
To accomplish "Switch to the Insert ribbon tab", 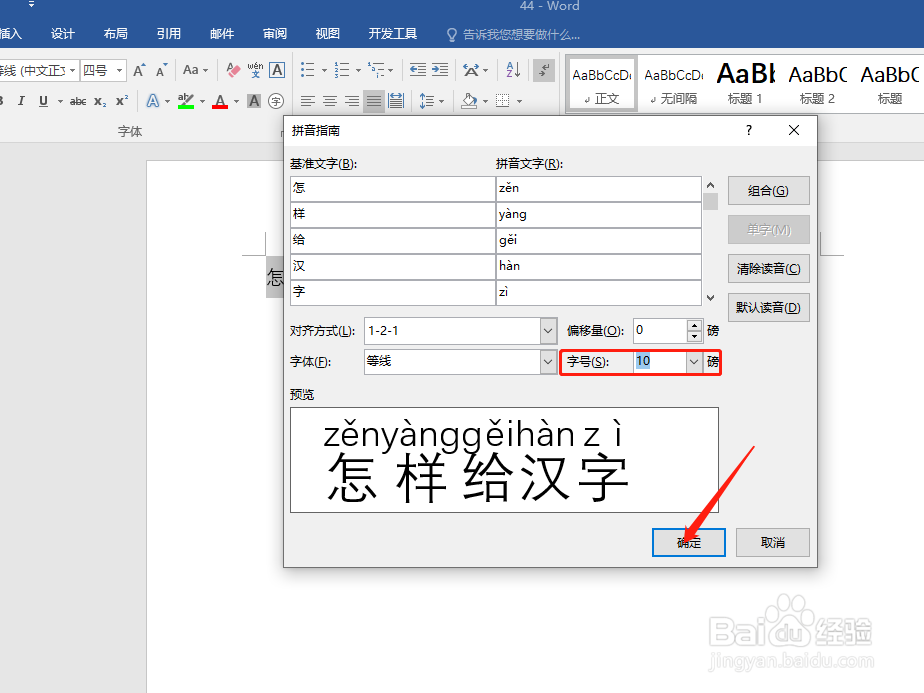I will tap(12, 32).
